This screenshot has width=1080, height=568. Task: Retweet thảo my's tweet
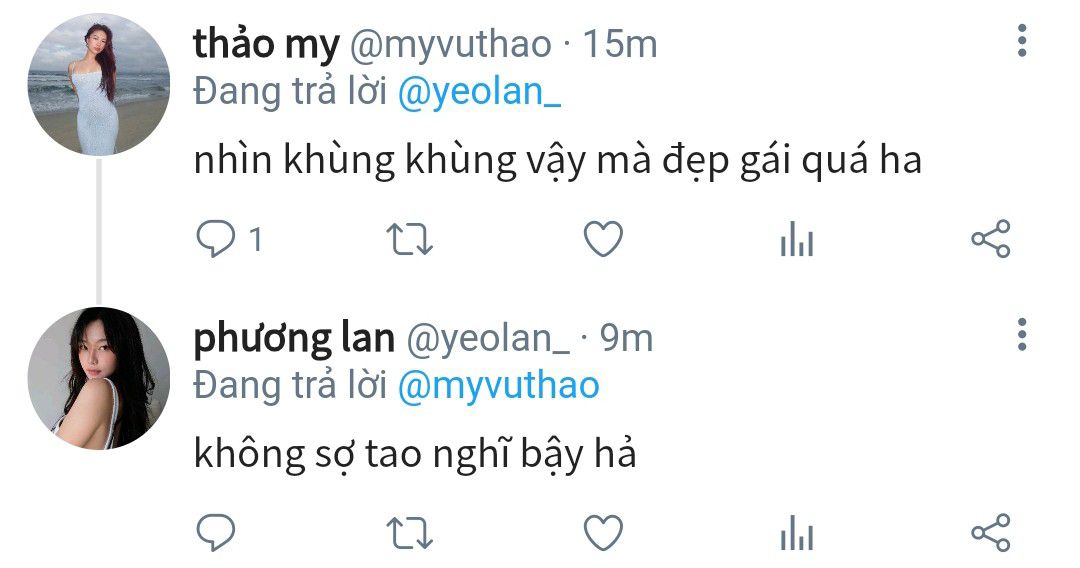point(409,240)
